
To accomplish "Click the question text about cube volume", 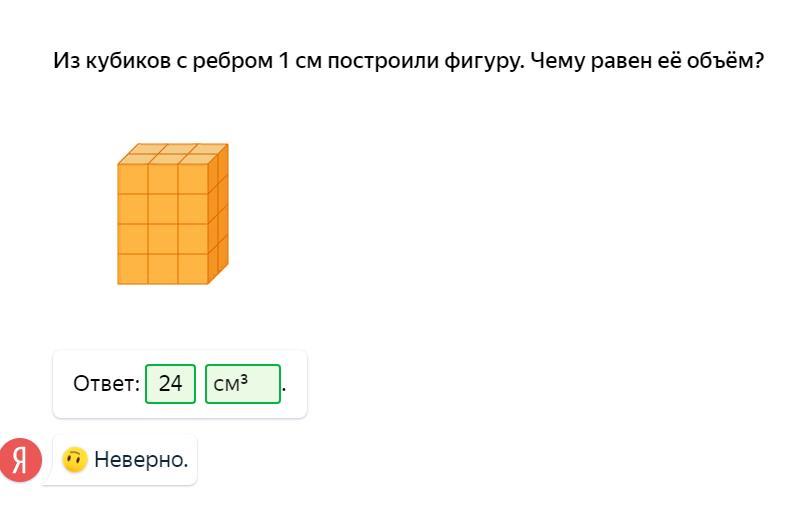I will tap(408, 61).
